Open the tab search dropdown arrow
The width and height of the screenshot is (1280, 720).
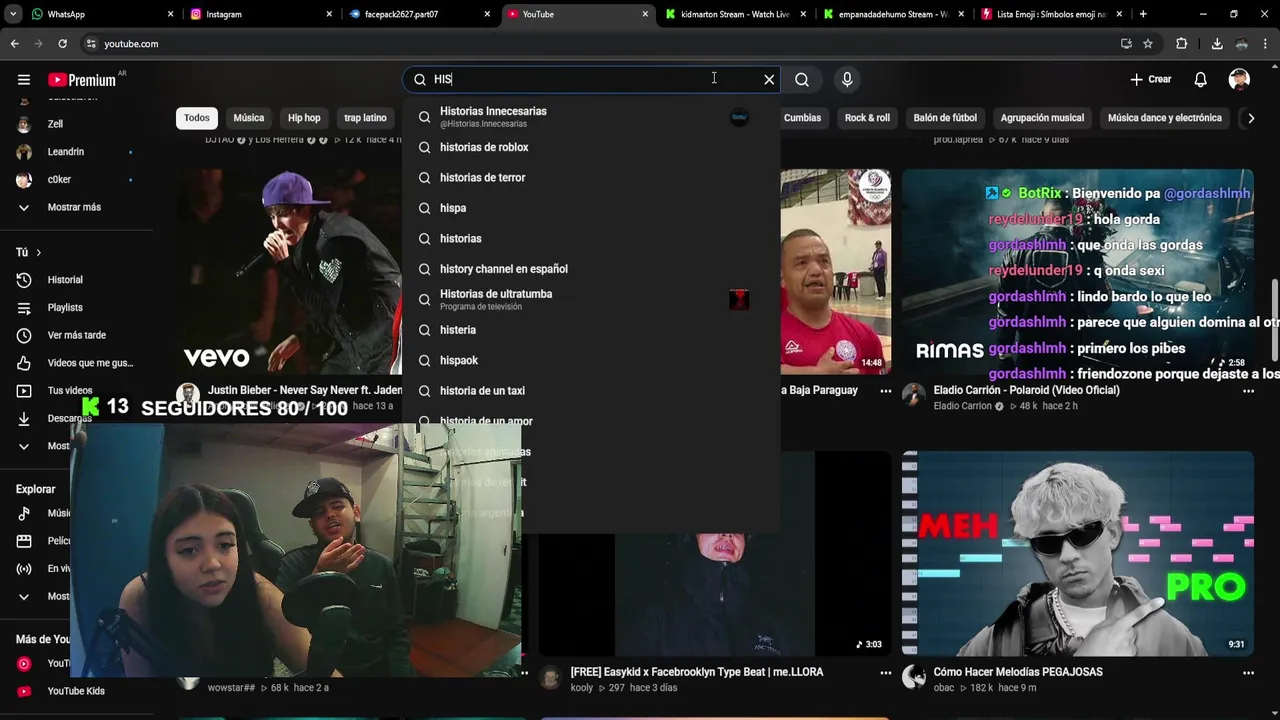click(x=12, y=14)
